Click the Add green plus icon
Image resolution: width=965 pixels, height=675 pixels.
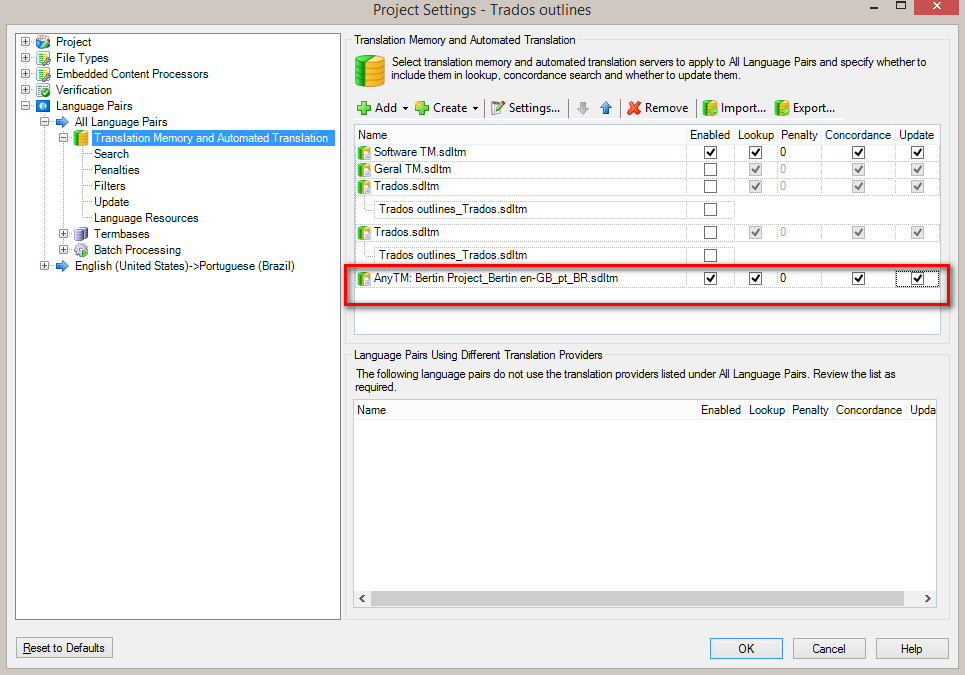364,108
